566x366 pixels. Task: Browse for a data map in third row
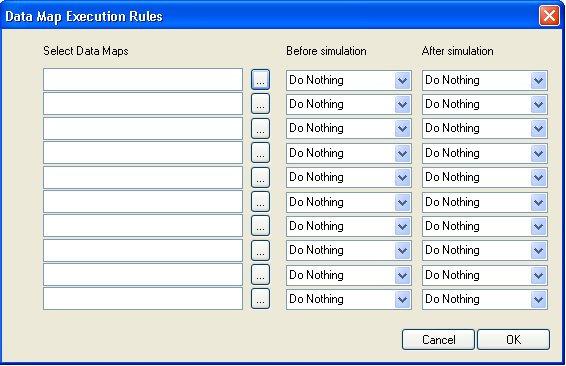coord(260,128)
